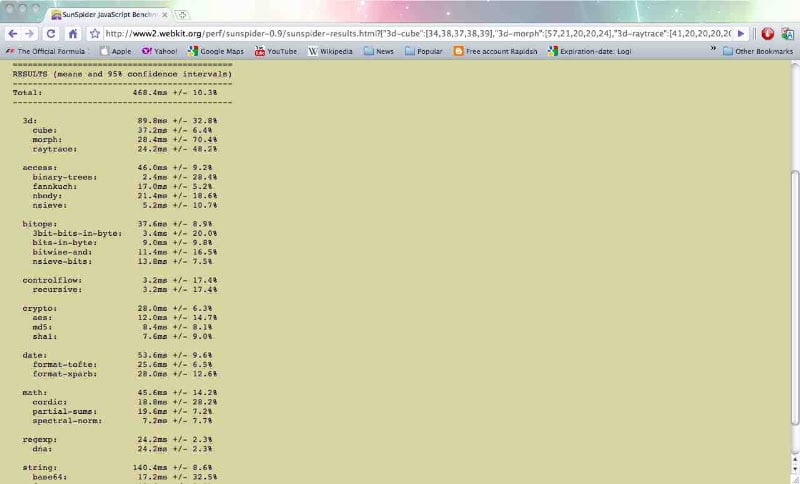Click the morph: 28.4ms result line
The width and height of the screenshot is (800, 484).
pyautogui.click(x=124, y=140)
